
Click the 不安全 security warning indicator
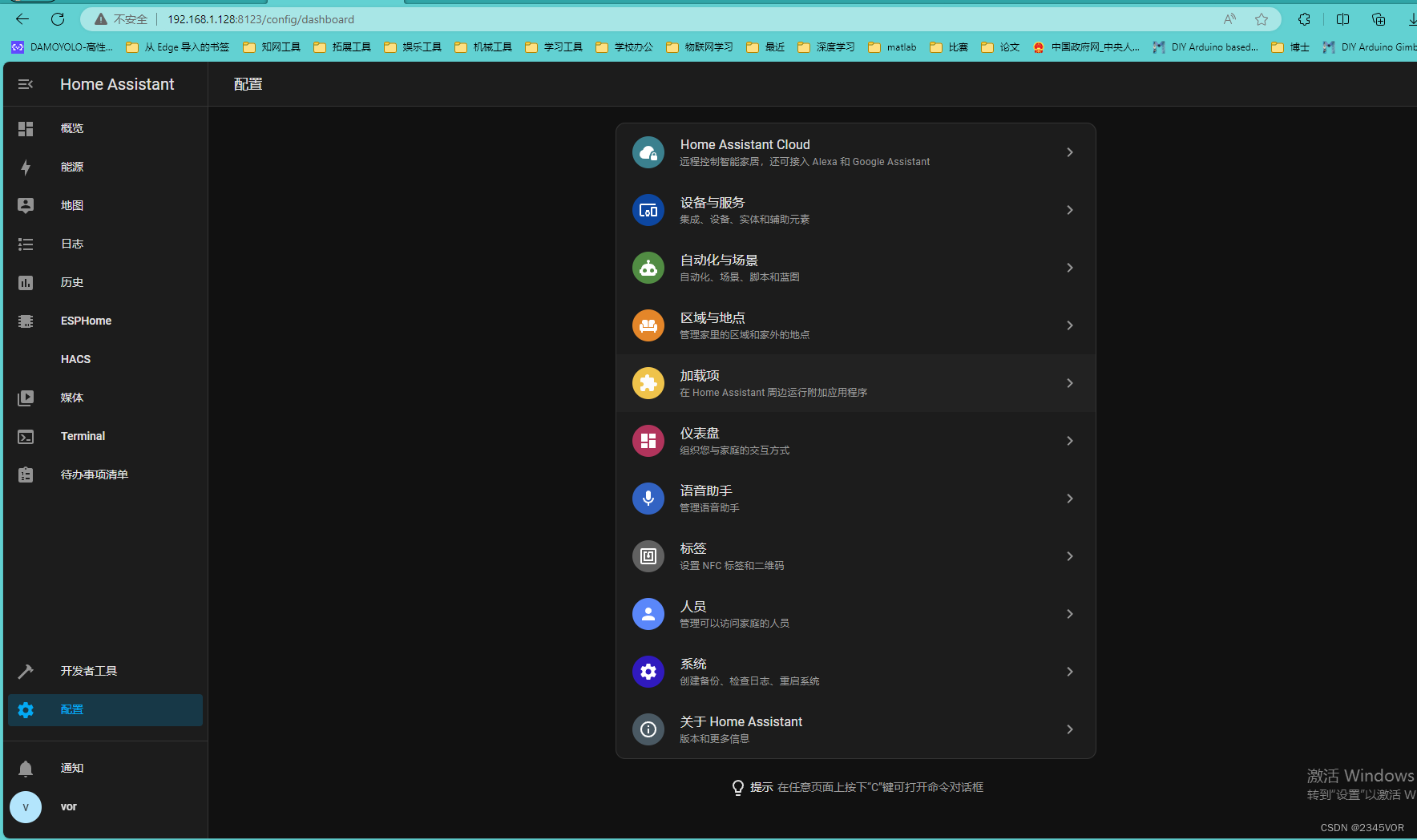(121, 19)
